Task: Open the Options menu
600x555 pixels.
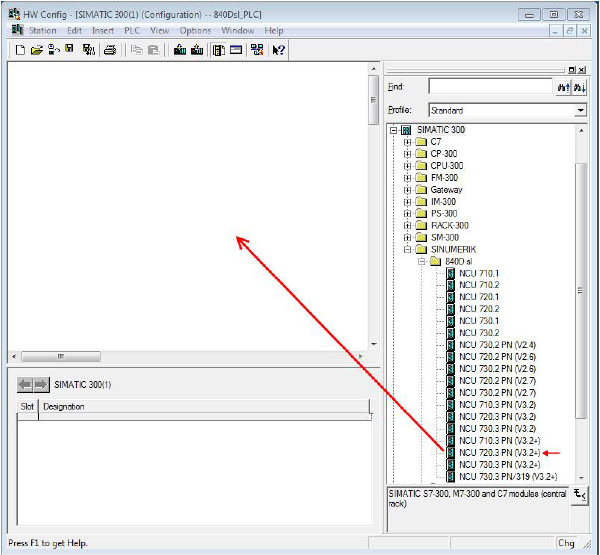Action: click(195, 31)
